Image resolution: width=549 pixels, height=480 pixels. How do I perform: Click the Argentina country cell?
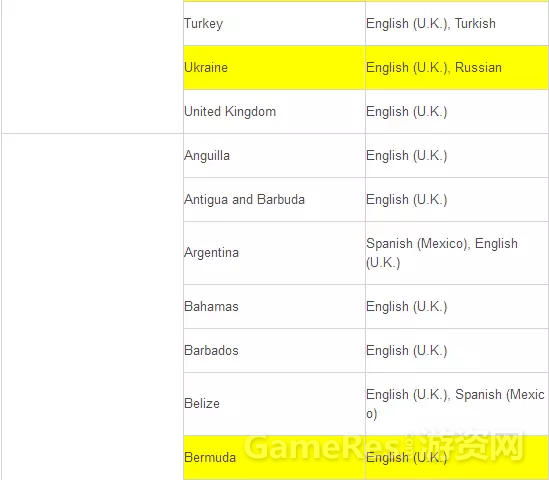[274, 253]
